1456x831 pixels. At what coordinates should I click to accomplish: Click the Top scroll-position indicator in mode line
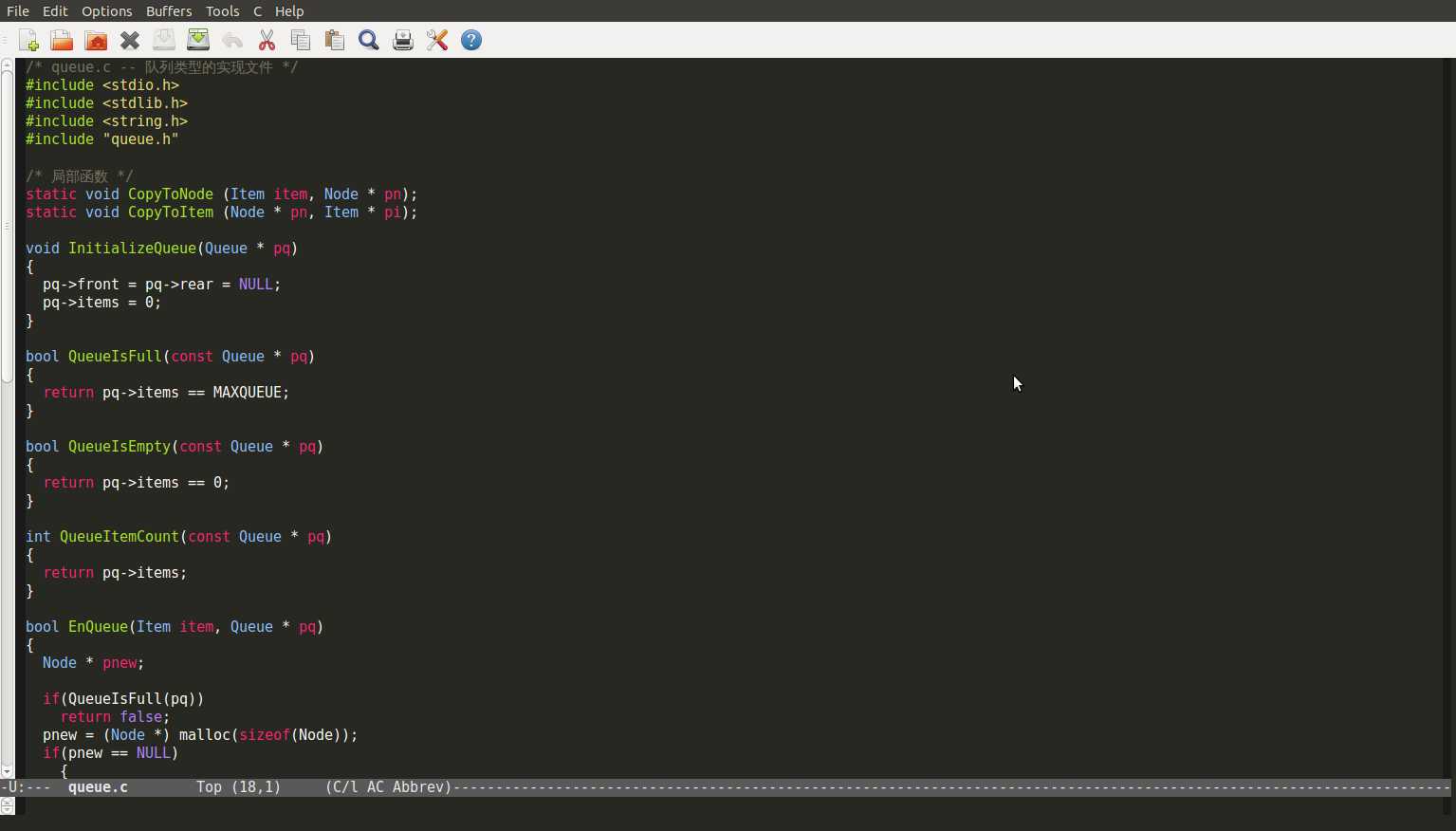(x=209, y=787)
